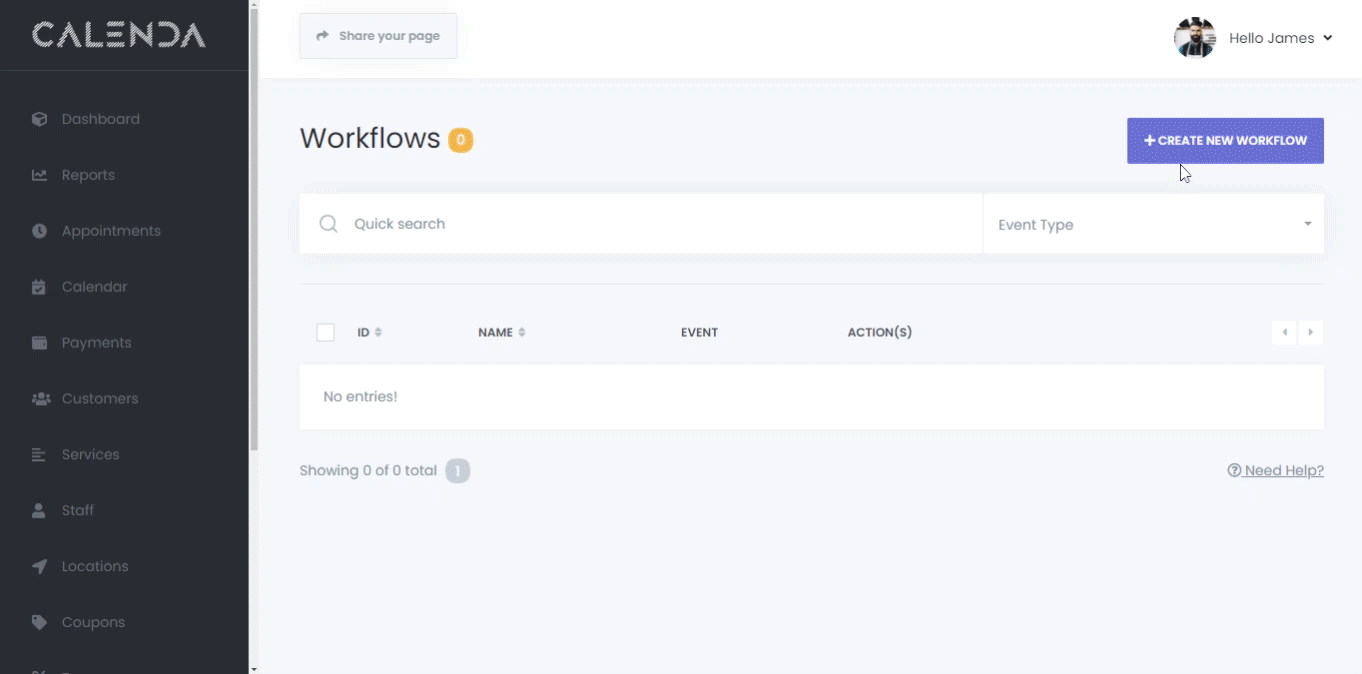Click the Payments card icon
Image resolution: width=1362 pixels, height=674 pixels.
pos(39,343)
